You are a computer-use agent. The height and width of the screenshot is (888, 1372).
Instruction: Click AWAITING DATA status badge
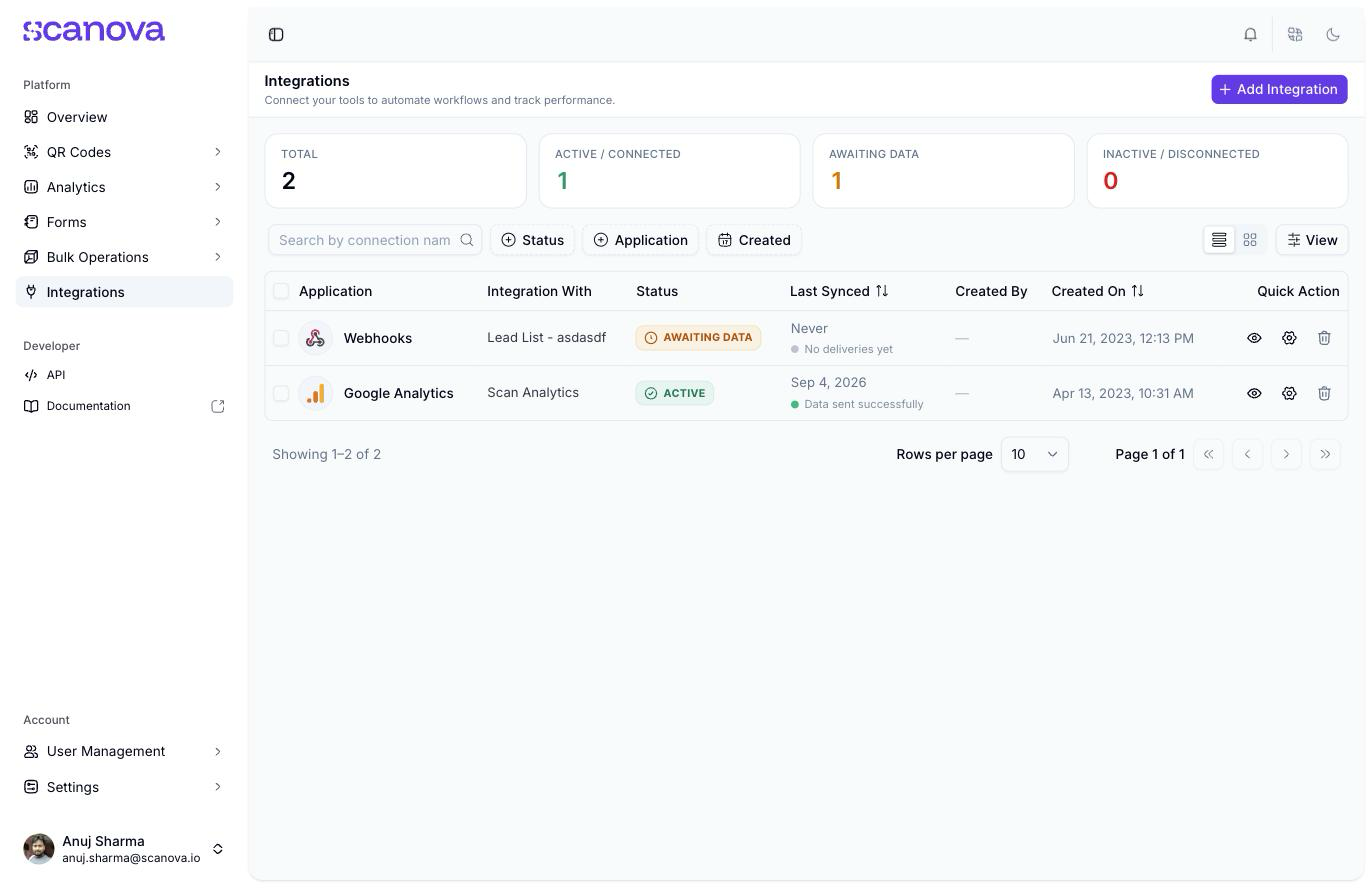click(x=698, y=338)
